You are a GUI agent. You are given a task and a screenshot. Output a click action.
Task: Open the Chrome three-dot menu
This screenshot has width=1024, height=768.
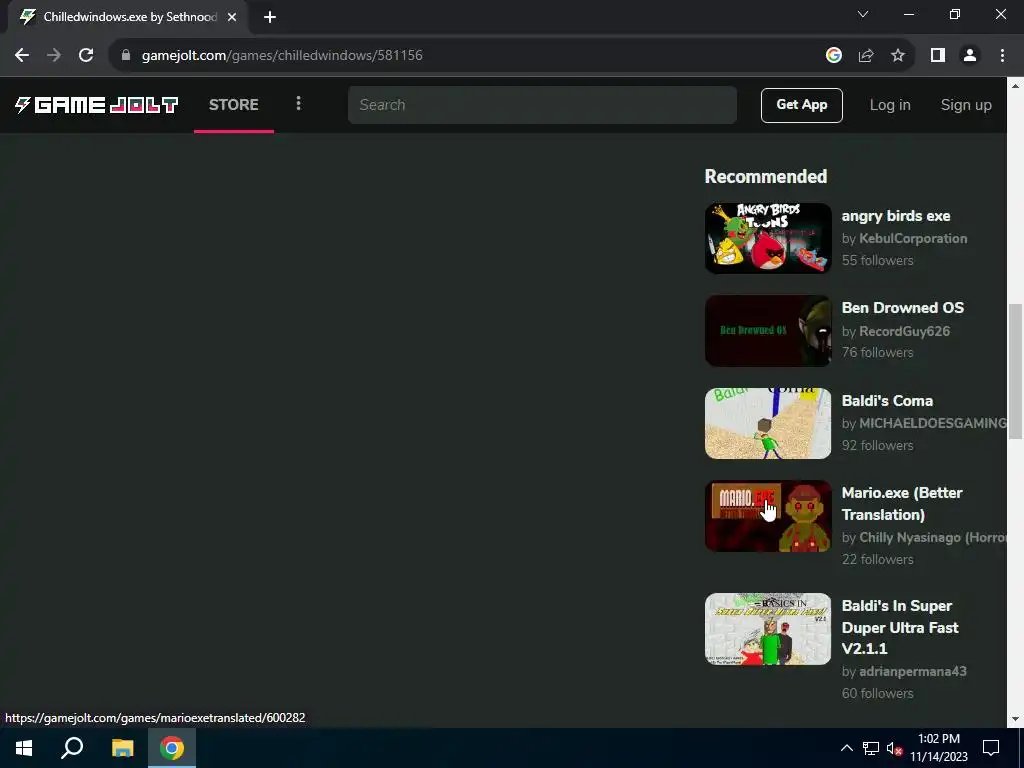[x=1002, y=56]
